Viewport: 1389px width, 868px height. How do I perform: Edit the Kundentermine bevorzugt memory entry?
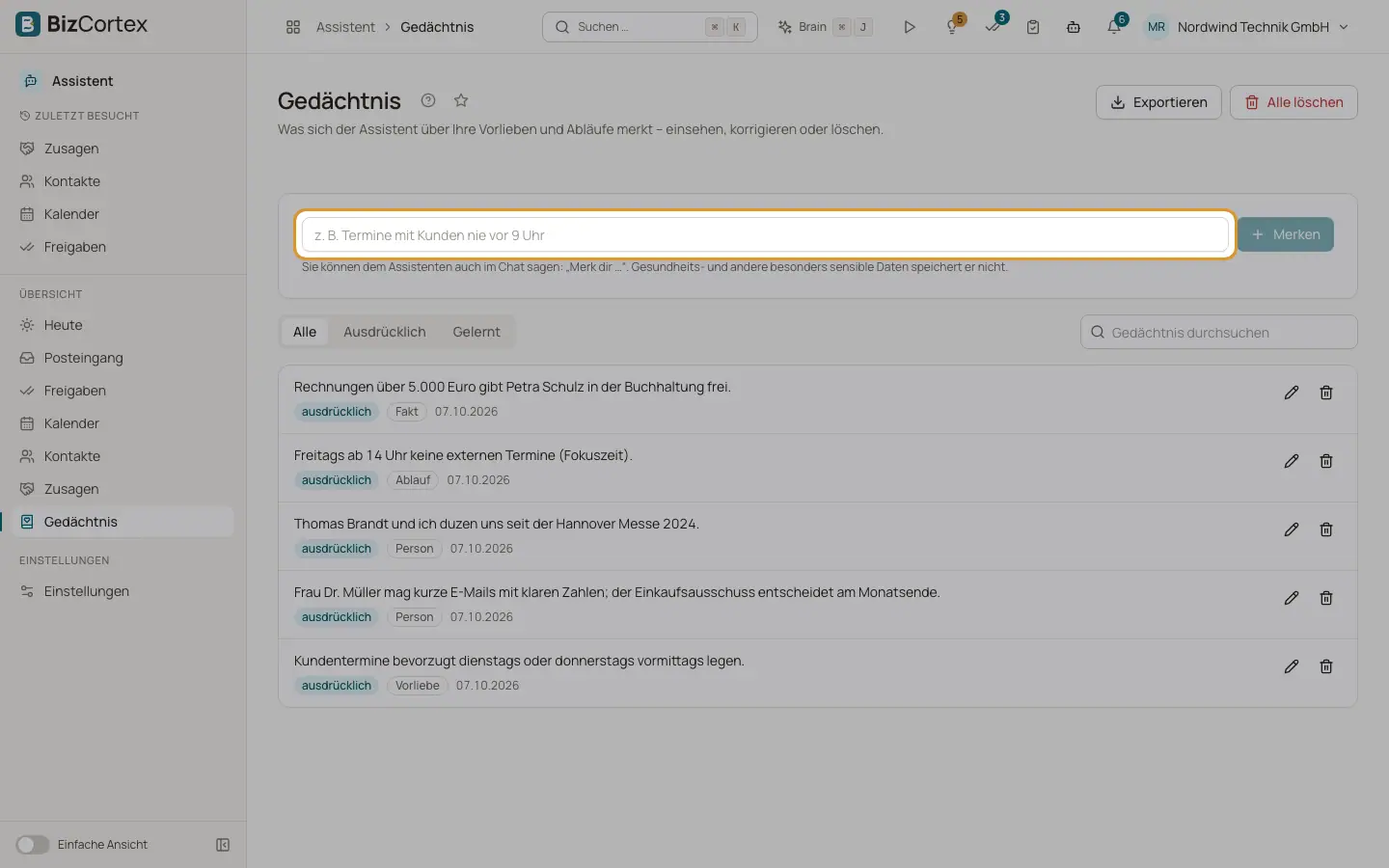click(x=1292, y=666)
